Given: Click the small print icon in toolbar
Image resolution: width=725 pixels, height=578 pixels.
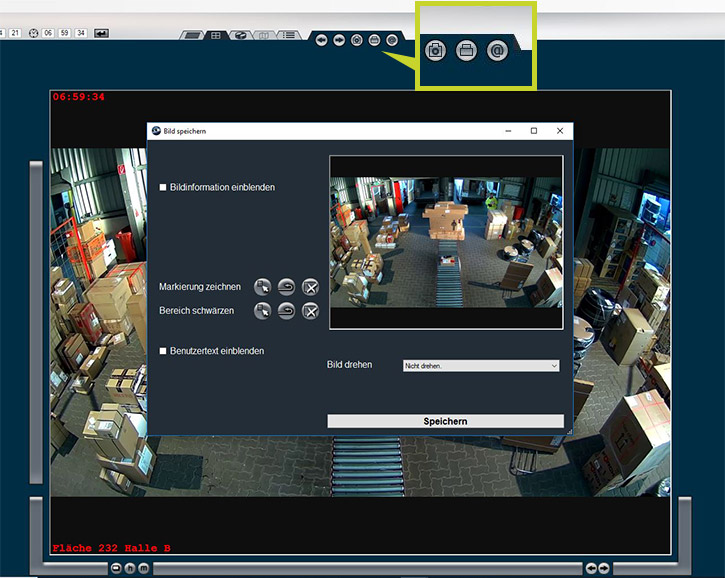Looking at the screenshot, I should tap(374, 41).
